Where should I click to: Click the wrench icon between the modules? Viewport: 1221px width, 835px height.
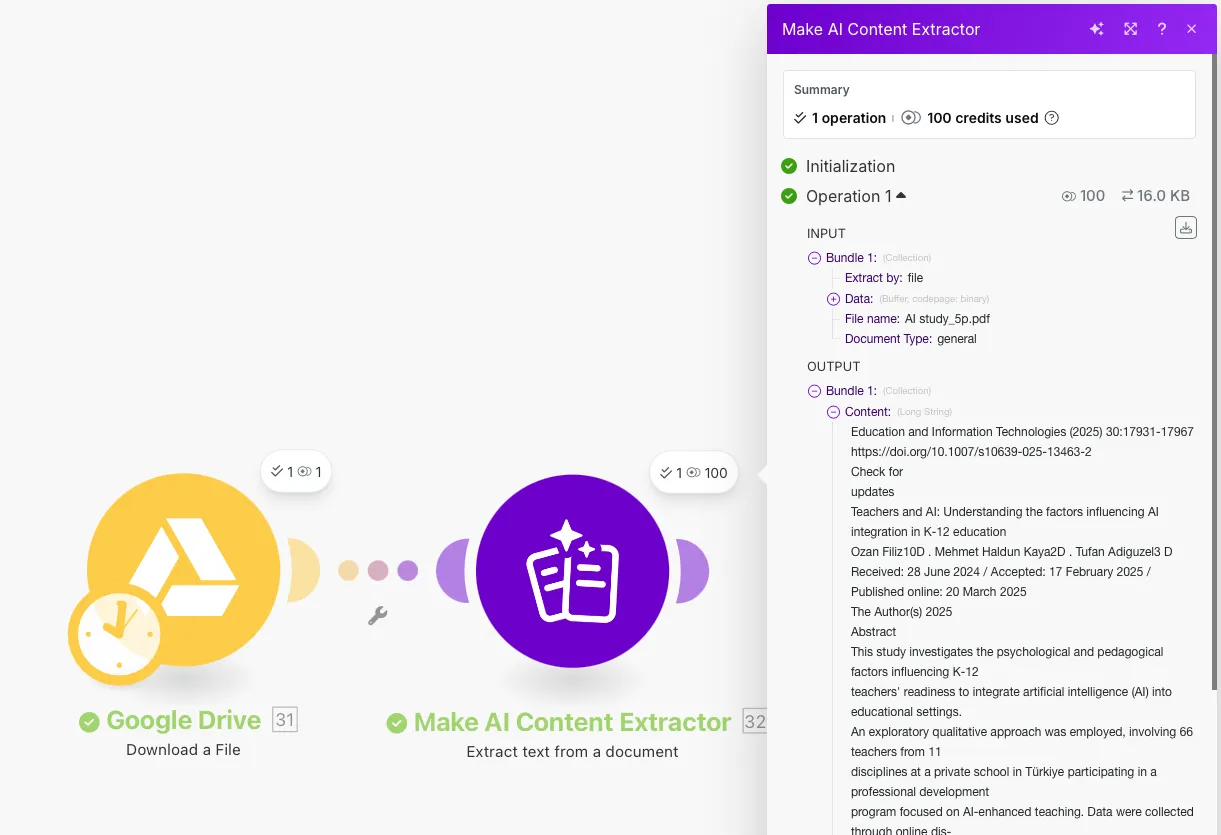(377, 616)
